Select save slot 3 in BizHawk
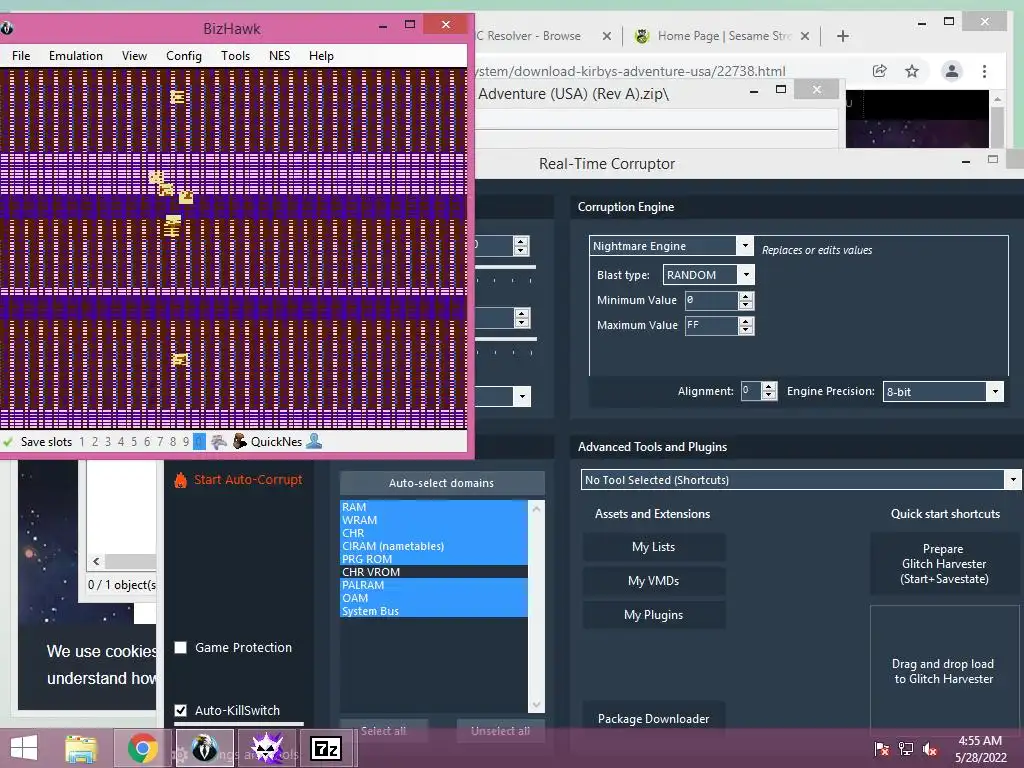1024x768 pixels. click(x=108, y=442)
